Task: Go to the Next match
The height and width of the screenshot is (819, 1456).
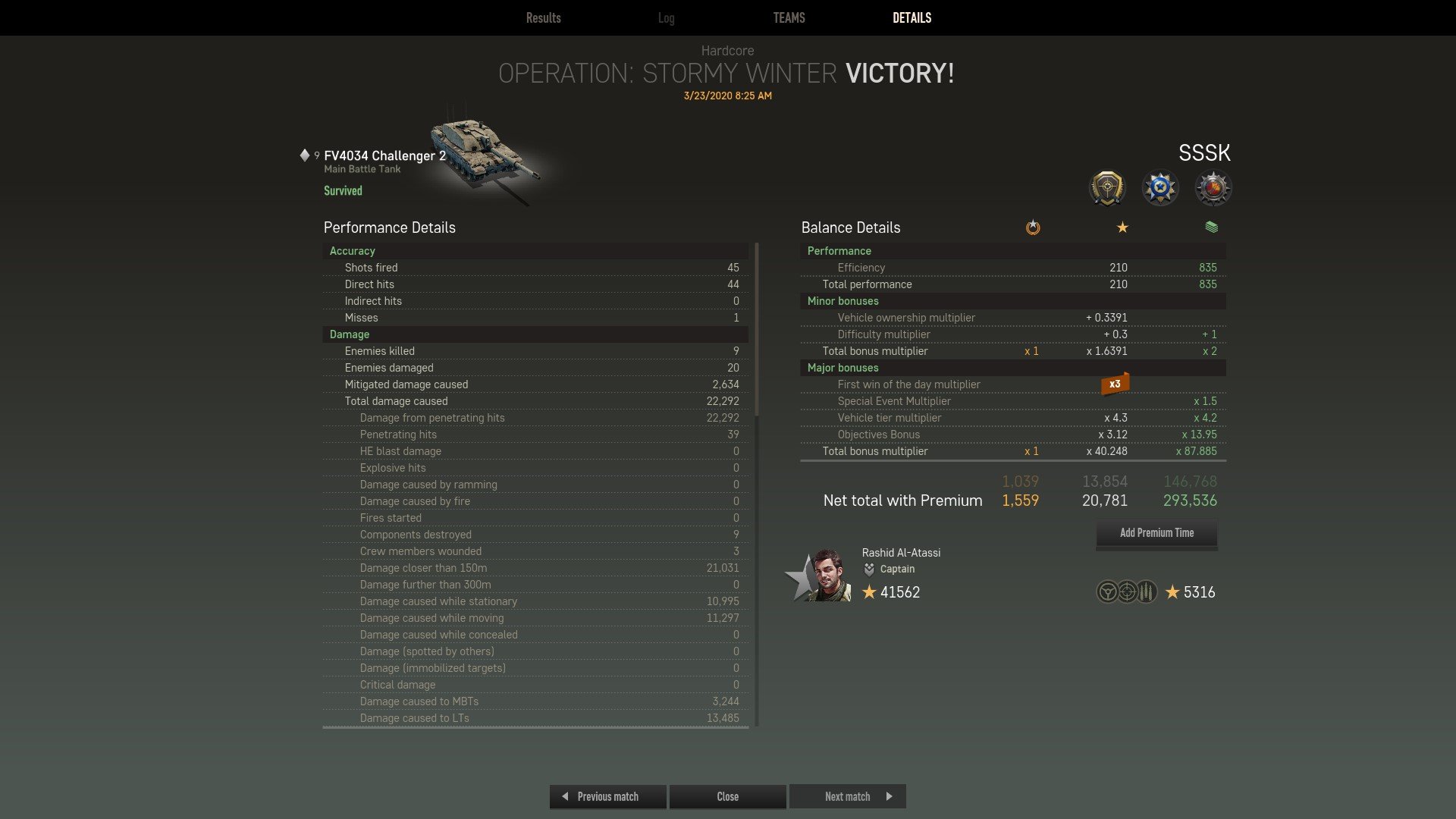Action: (x=848, y=796)
